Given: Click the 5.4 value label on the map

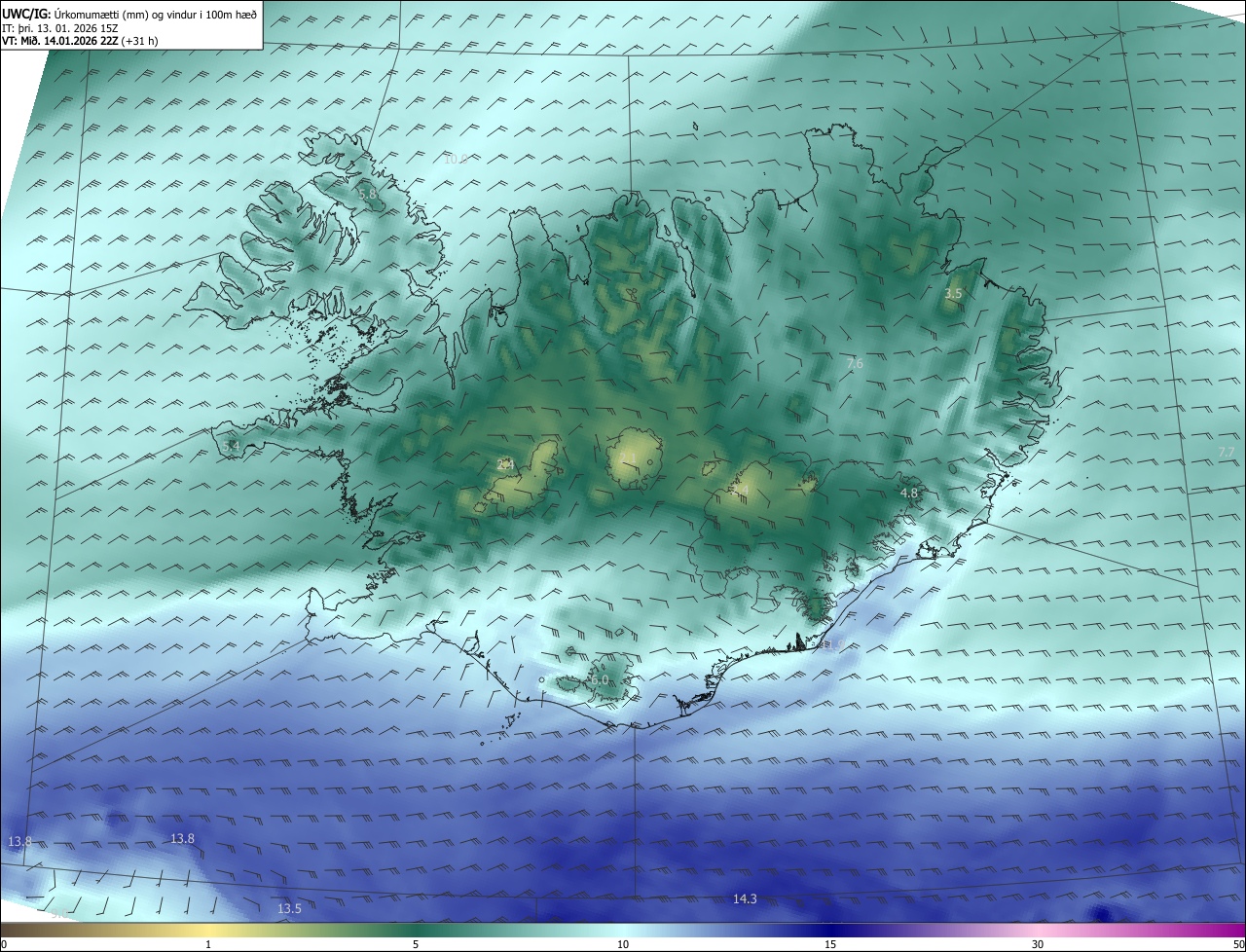Looking at the screenshot, I should pyautogui.click(x=231, y=446).
